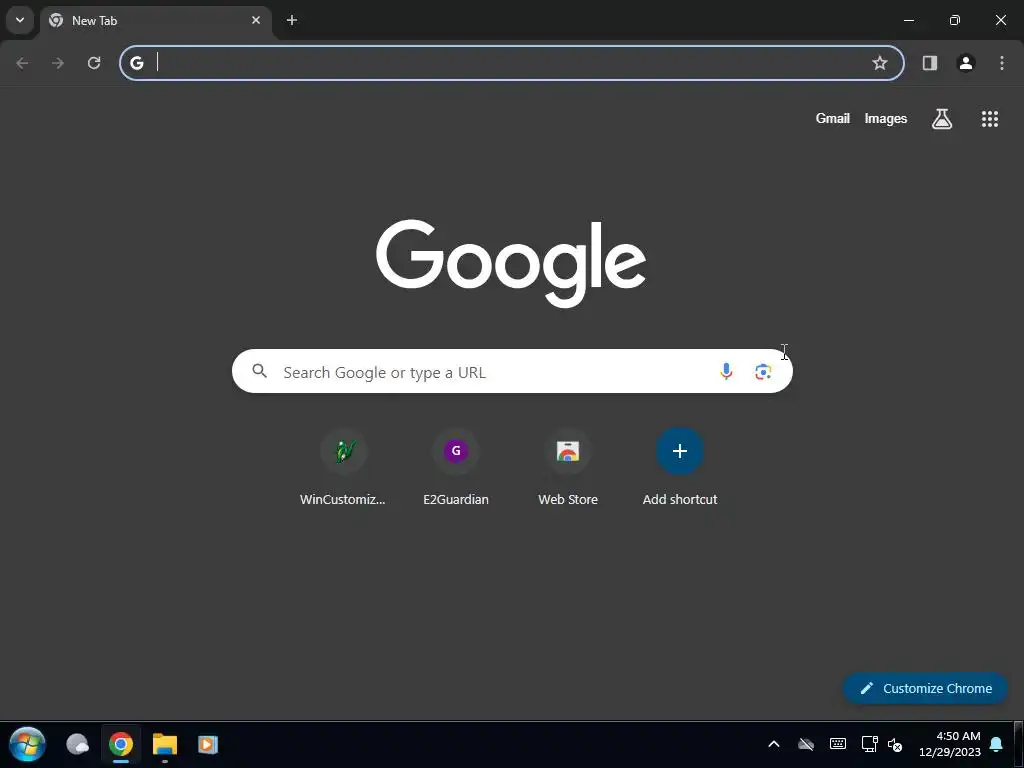Start voice search with microphone
1024x768 pixels.
[726, 372]
